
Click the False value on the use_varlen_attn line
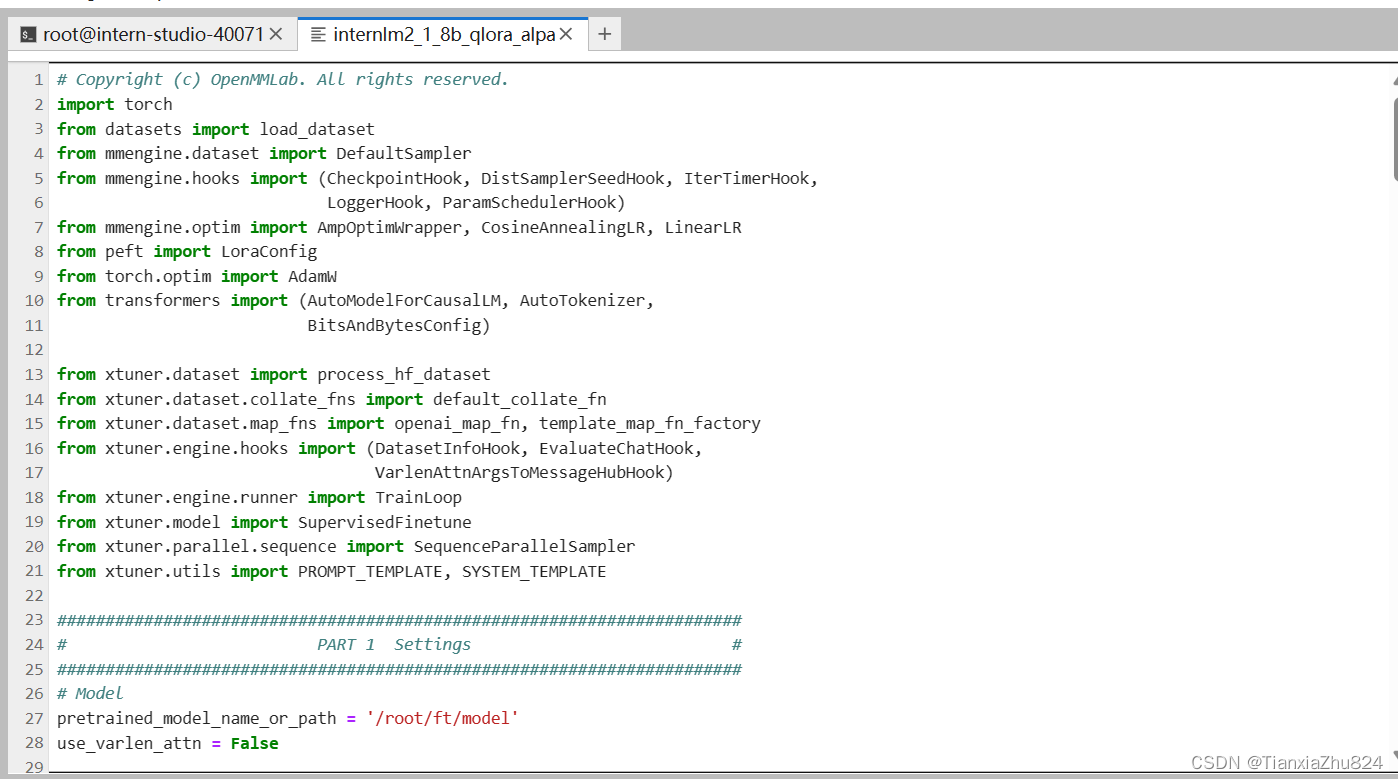tap(254, 743)
